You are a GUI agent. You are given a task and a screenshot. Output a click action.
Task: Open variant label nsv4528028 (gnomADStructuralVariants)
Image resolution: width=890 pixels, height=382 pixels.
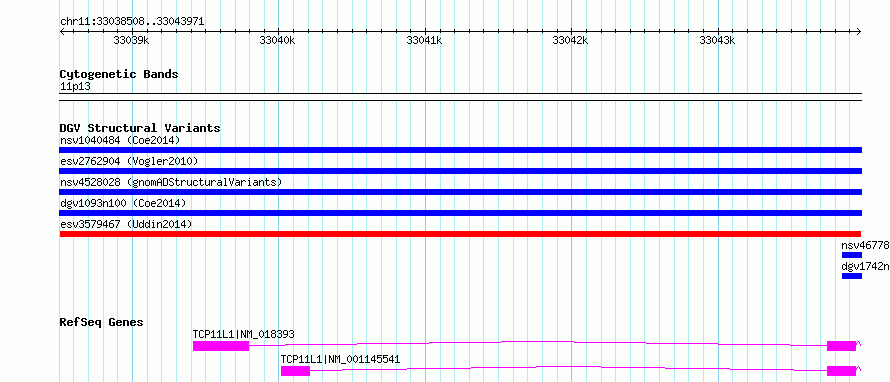point(171,182)
